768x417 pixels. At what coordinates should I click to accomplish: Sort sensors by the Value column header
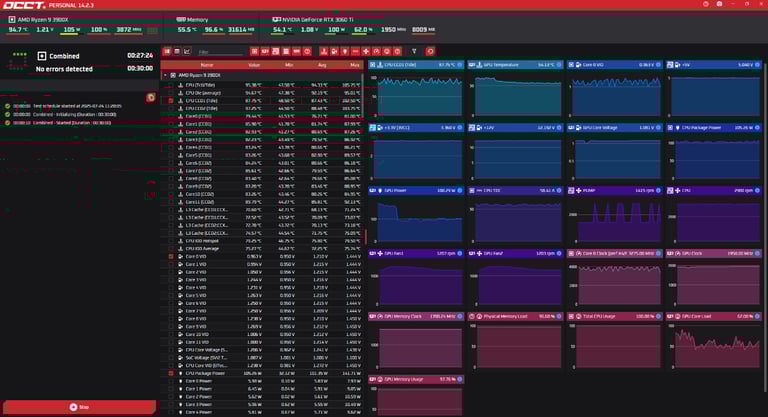(x=254, y=65)
